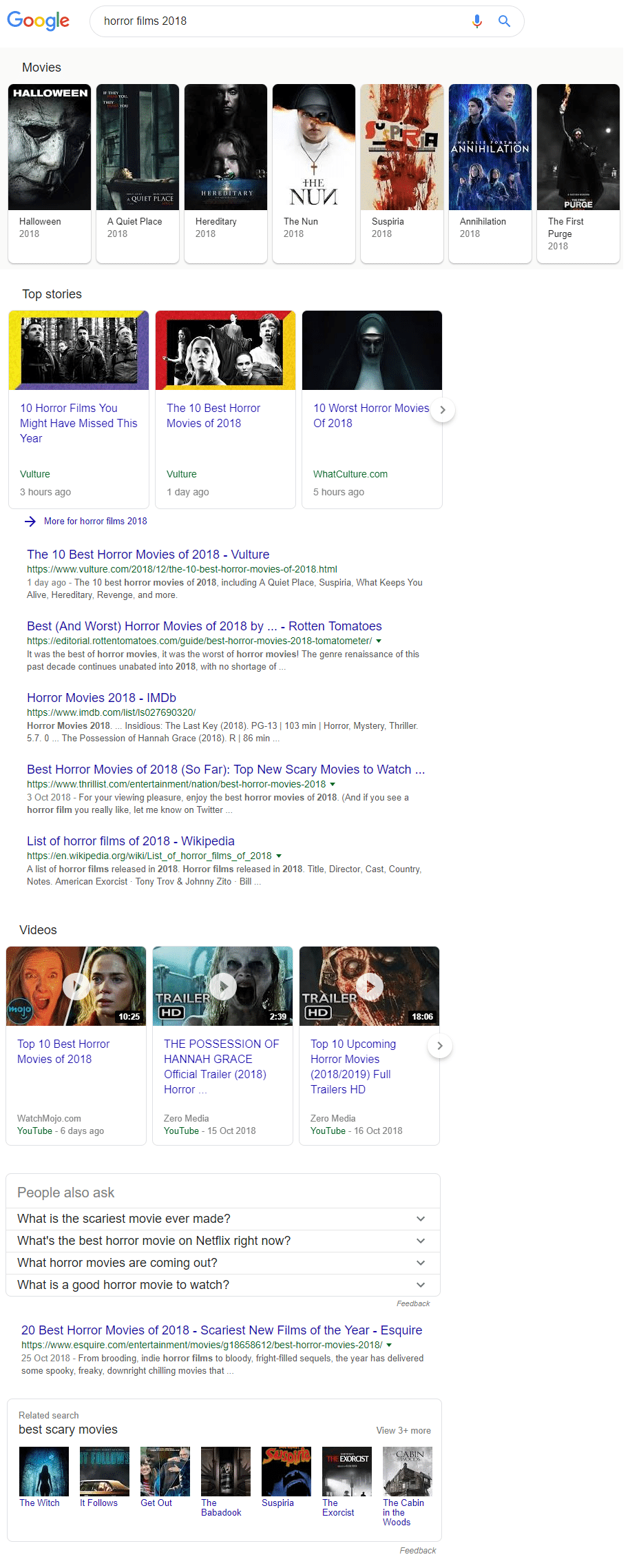
Task: Open the Annihilation movie card
Action: tap(490, 174)
